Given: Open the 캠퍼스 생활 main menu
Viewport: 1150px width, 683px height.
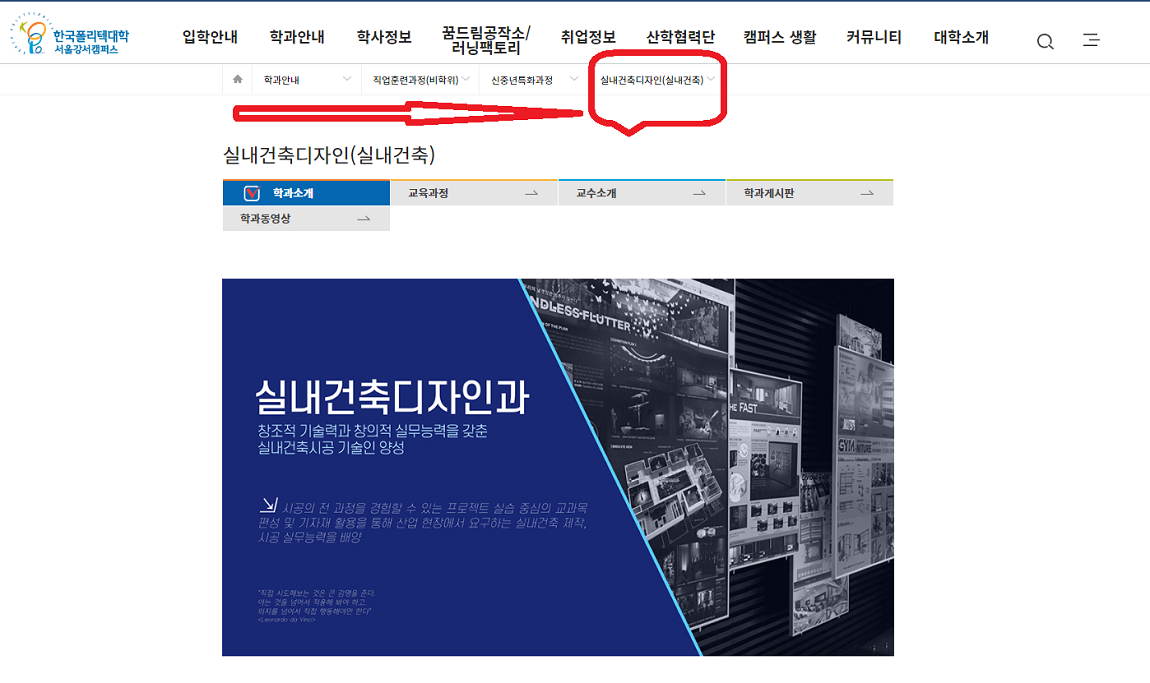Looking at the screenshot, I should pos(779,37).
